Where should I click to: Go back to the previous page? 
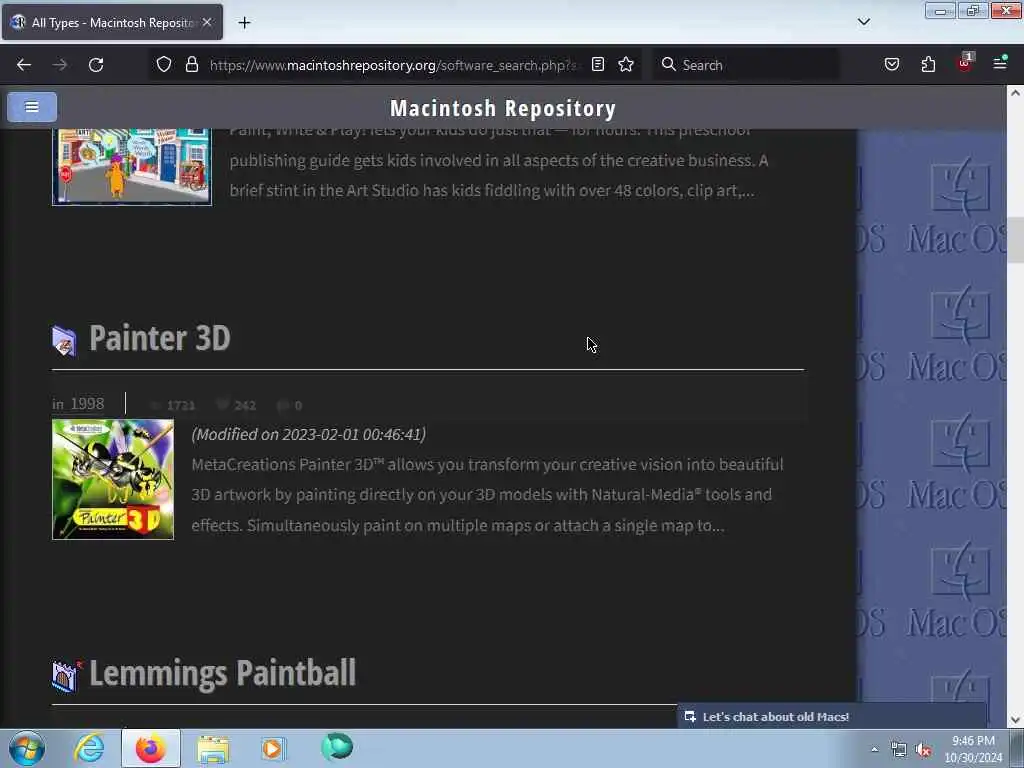pos(24,65)
